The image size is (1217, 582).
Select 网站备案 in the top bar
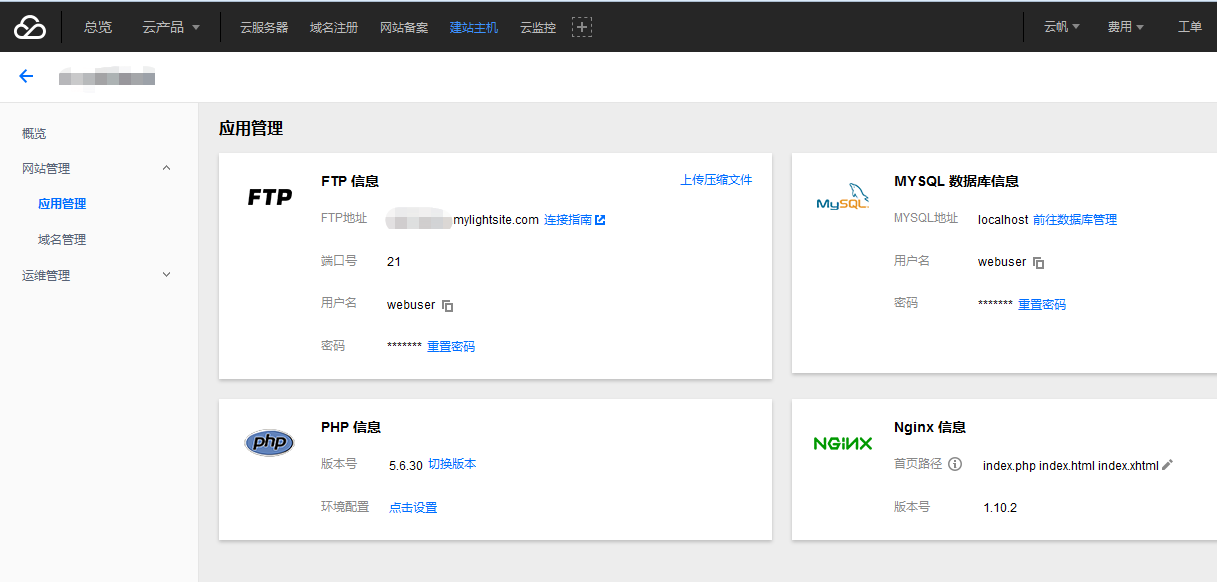(x=404, y=27)
